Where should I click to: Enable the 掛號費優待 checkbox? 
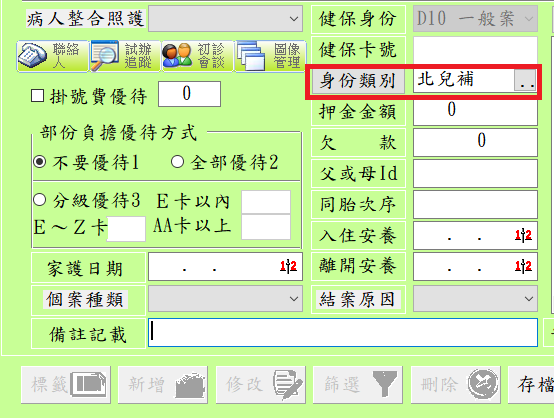coord(37,96)
